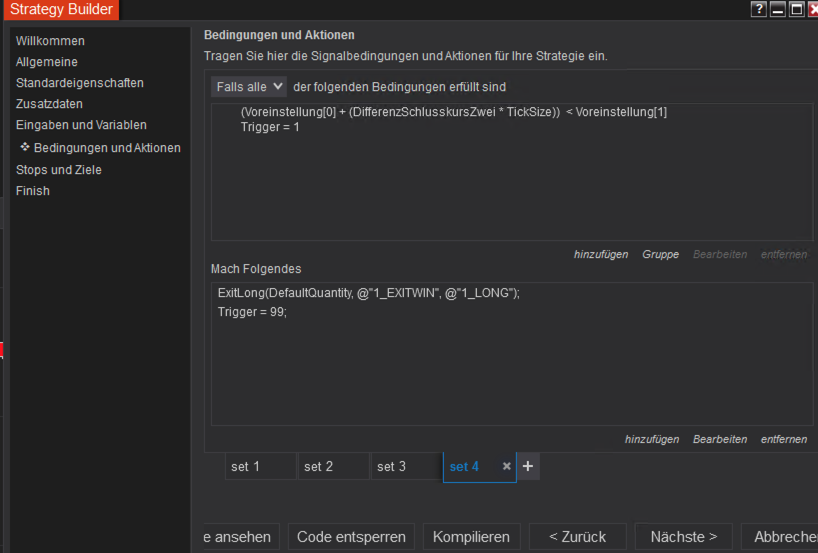Click the Gruppe link

coord(661,255)
